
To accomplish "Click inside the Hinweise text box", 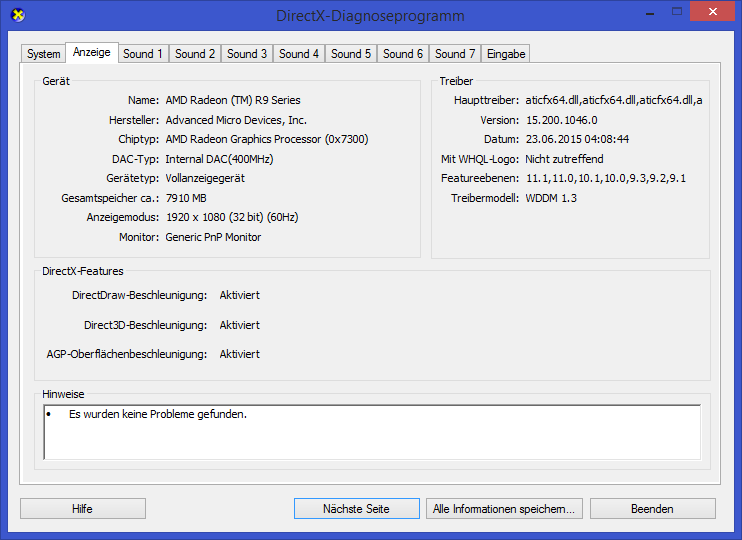I will (x=372, y=432).
